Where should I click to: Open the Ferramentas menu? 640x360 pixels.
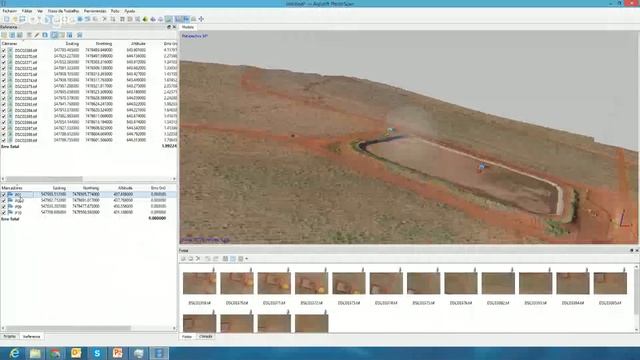(x=95, y=11)
